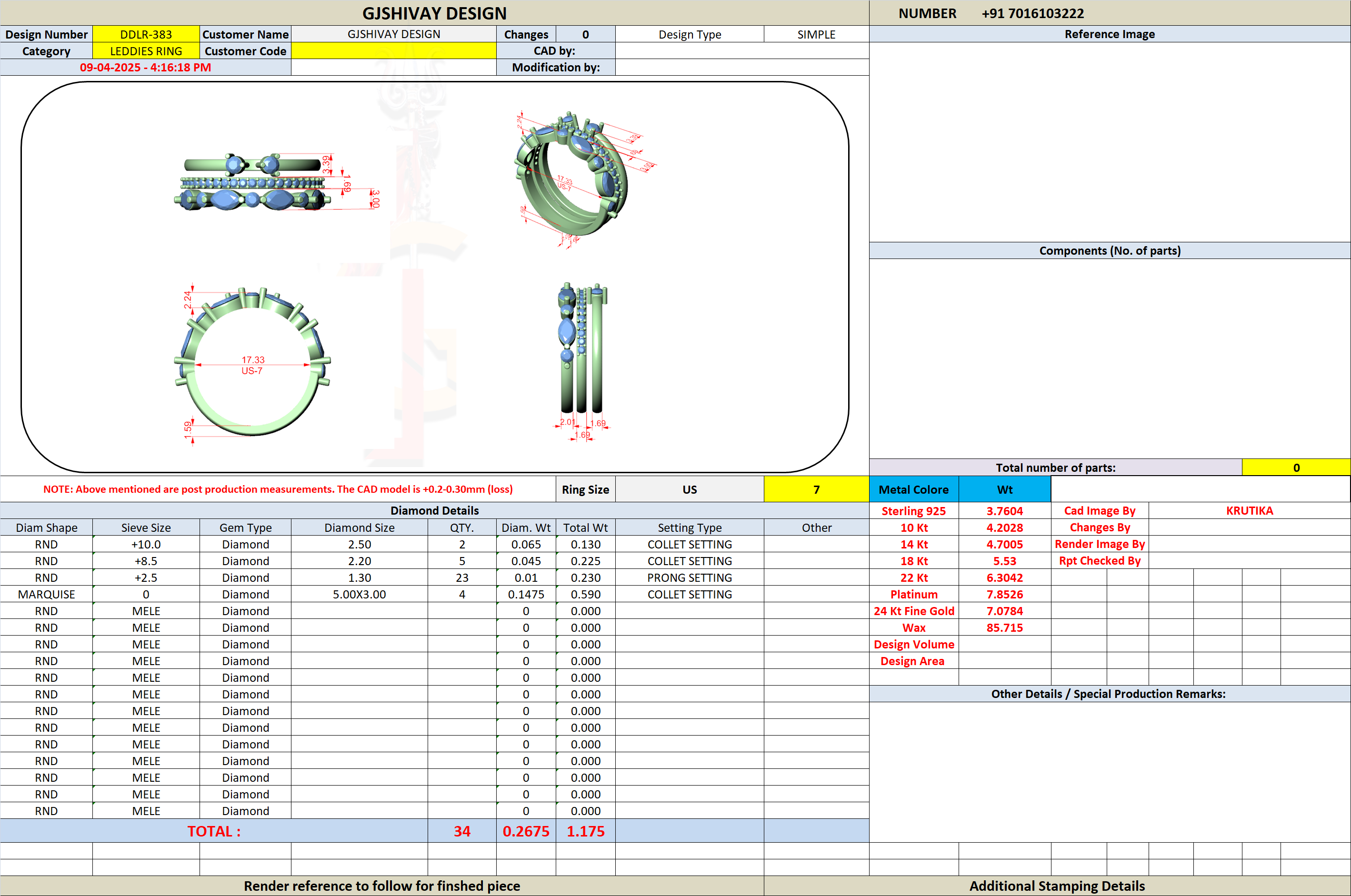This screenshot has width=1351, height=896.
Task: Click the Cad Image By name KRUTIKA
Action: click(x=1249, y=511)
